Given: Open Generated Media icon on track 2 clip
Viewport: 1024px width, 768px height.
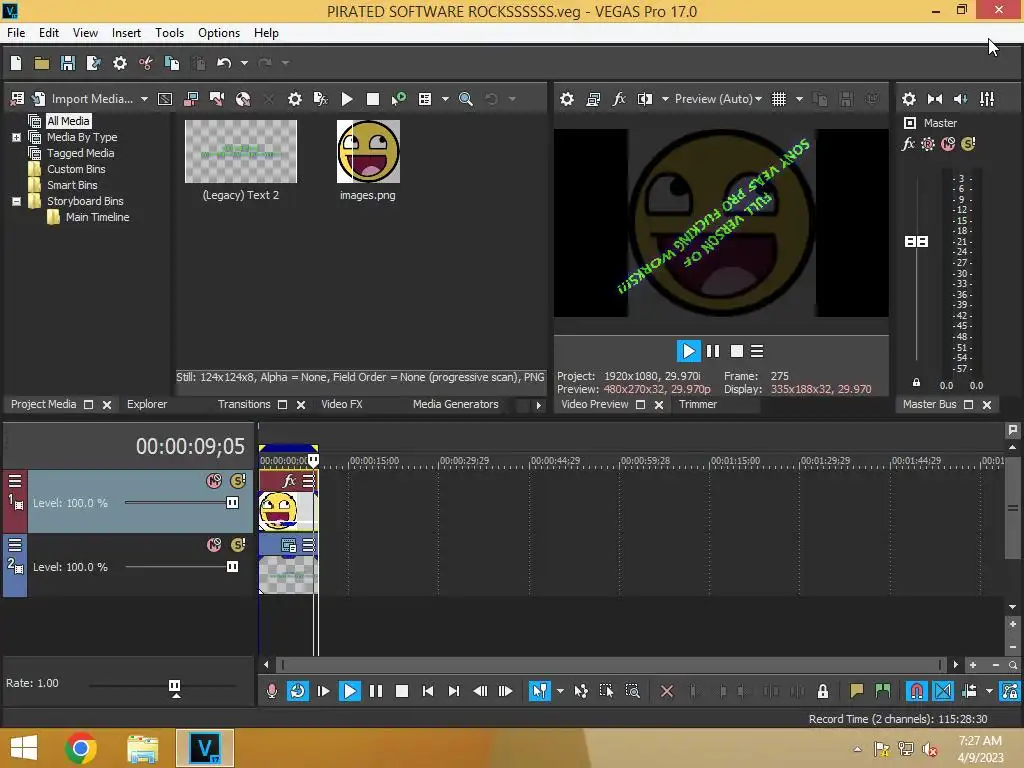Looking at the screenshot, I should point(289,545).
